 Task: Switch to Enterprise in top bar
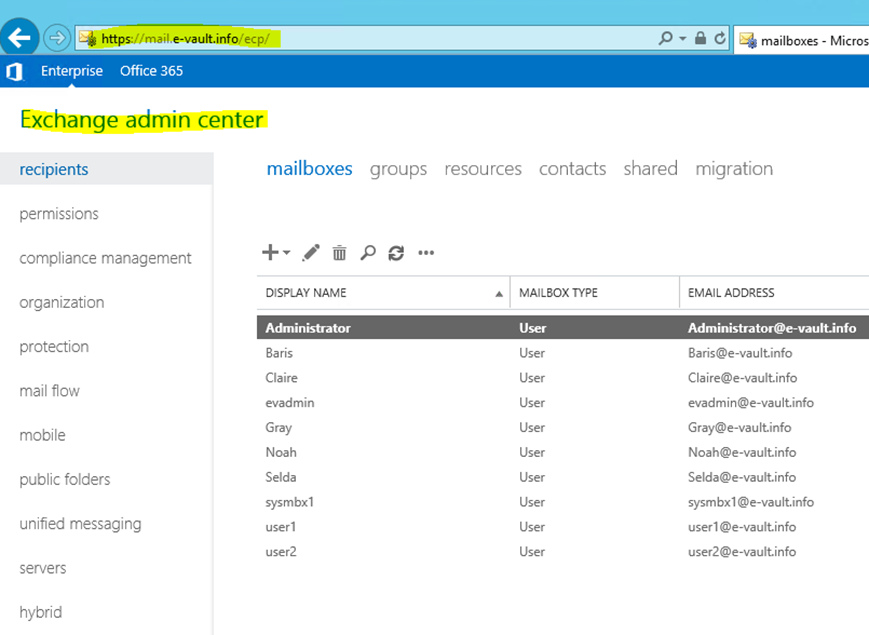click(x=71, y=71)
